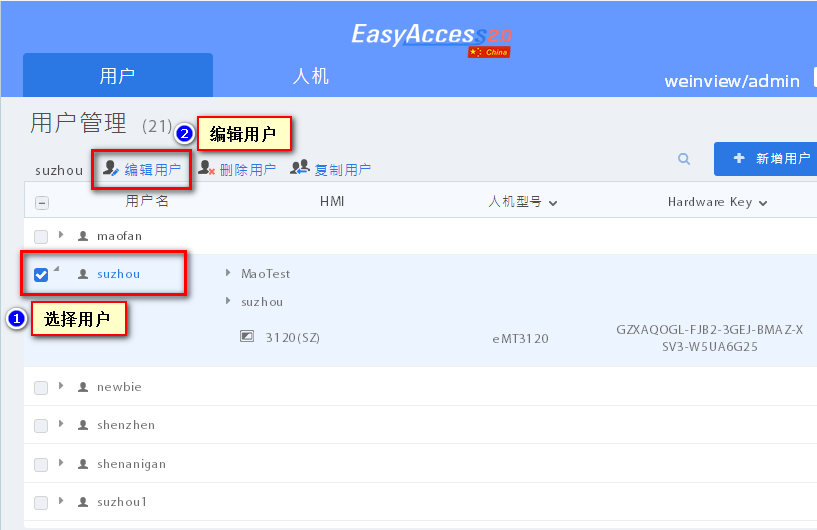Click the user icon beside maofan
Screen dimensions: 817x530
click(x=83, y=236)
